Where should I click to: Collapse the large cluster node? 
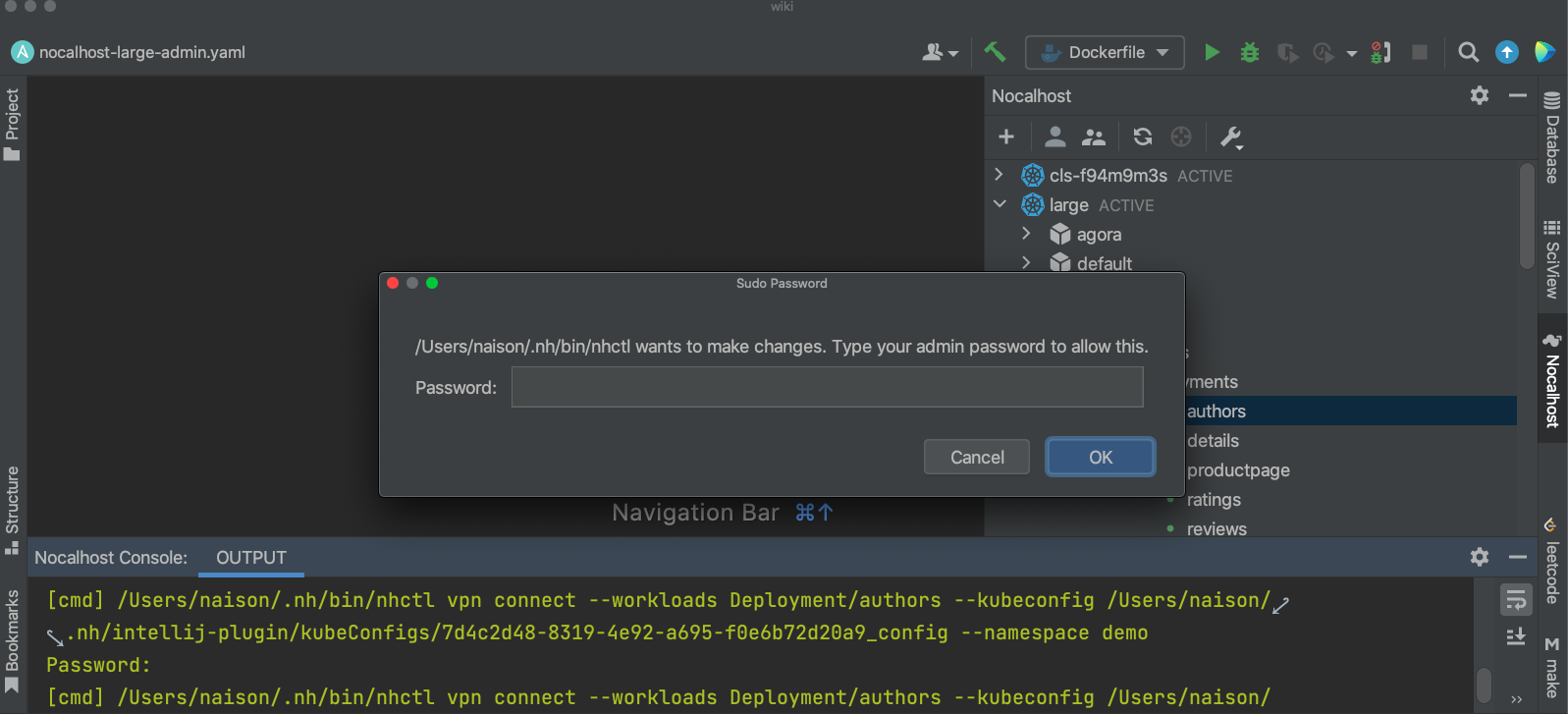1000,204
